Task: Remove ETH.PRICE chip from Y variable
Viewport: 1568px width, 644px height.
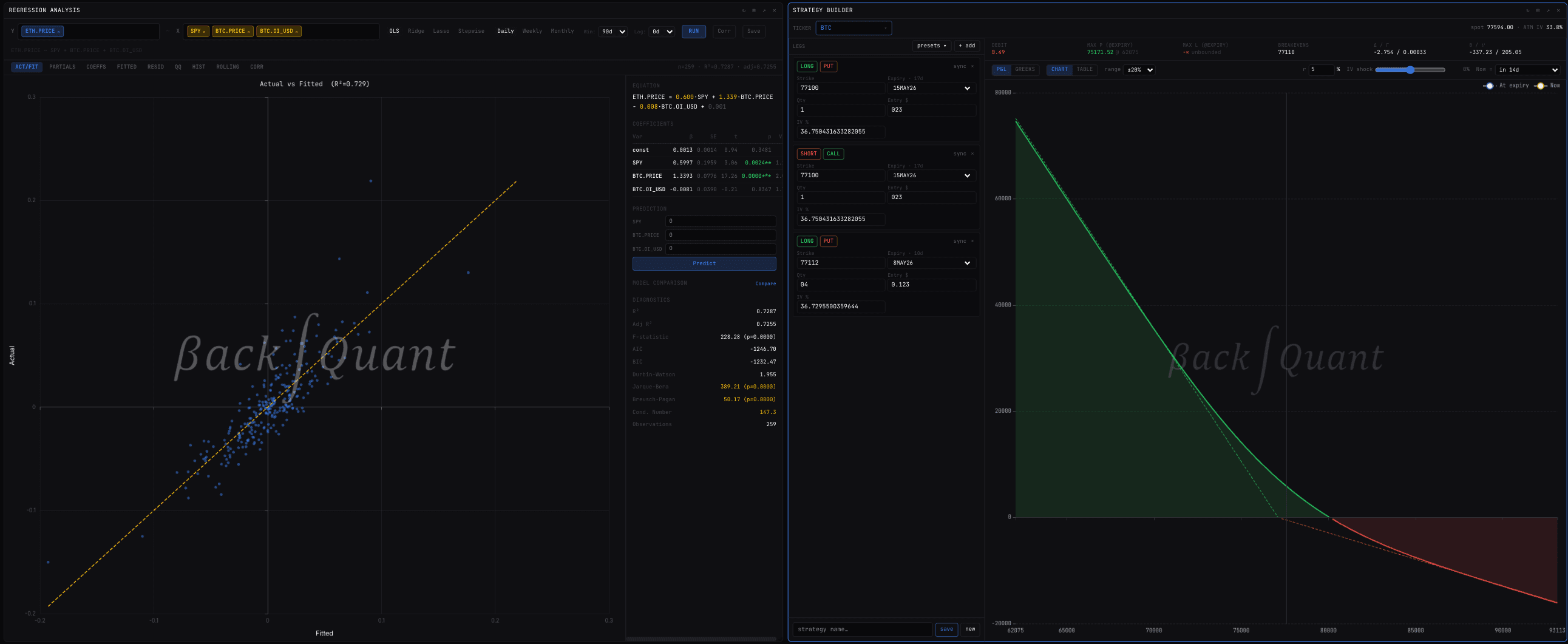Action: (x=58, y=32)
